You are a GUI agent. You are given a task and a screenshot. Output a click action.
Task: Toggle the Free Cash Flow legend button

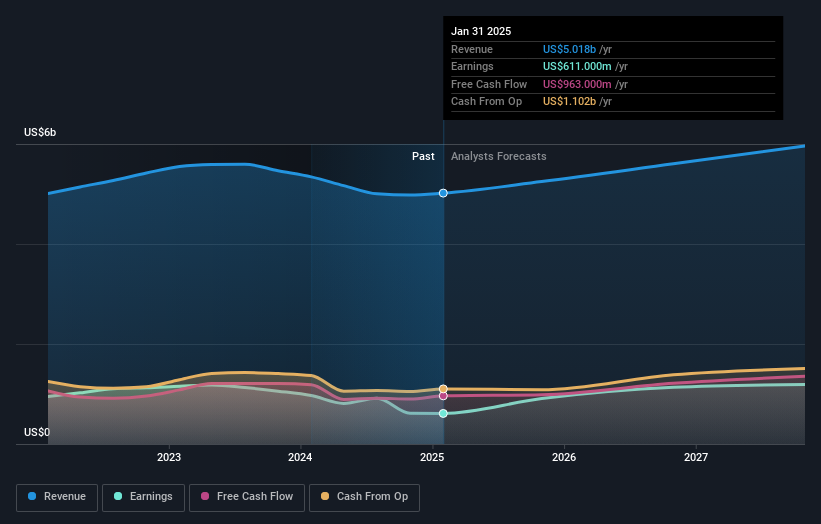[247, 497]
